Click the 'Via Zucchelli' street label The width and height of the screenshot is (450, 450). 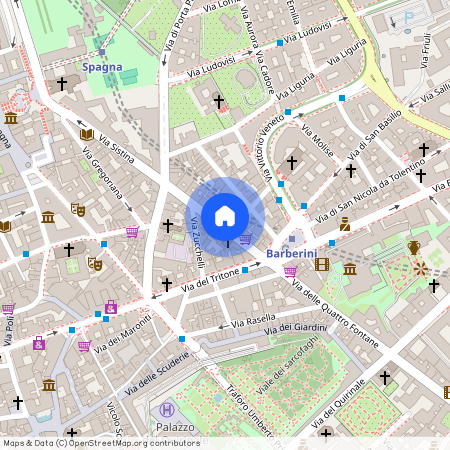[x=197, y=242]
